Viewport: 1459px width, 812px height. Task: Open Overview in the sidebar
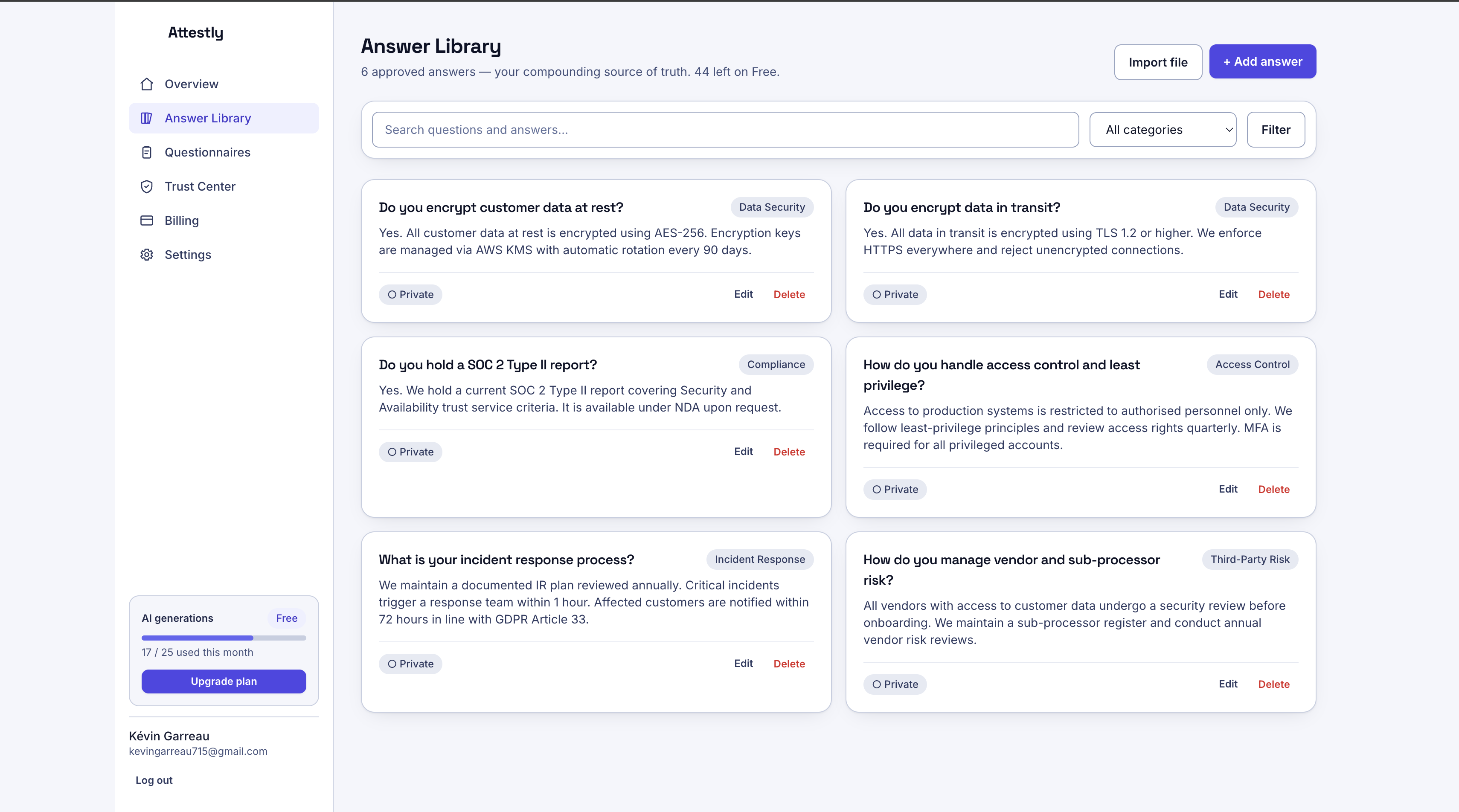tap(224, 84)
